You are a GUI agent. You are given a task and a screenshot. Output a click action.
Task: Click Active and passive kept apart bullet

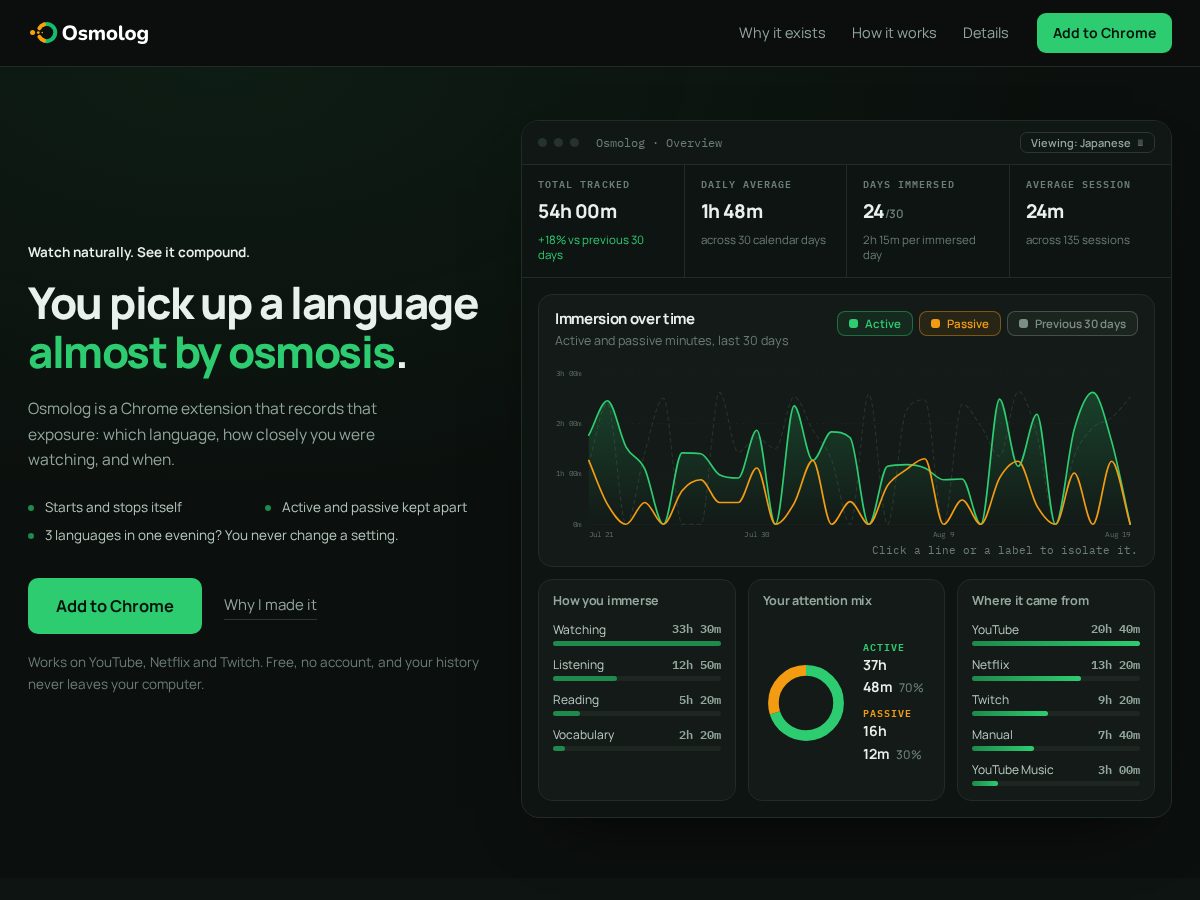point(374,508)
